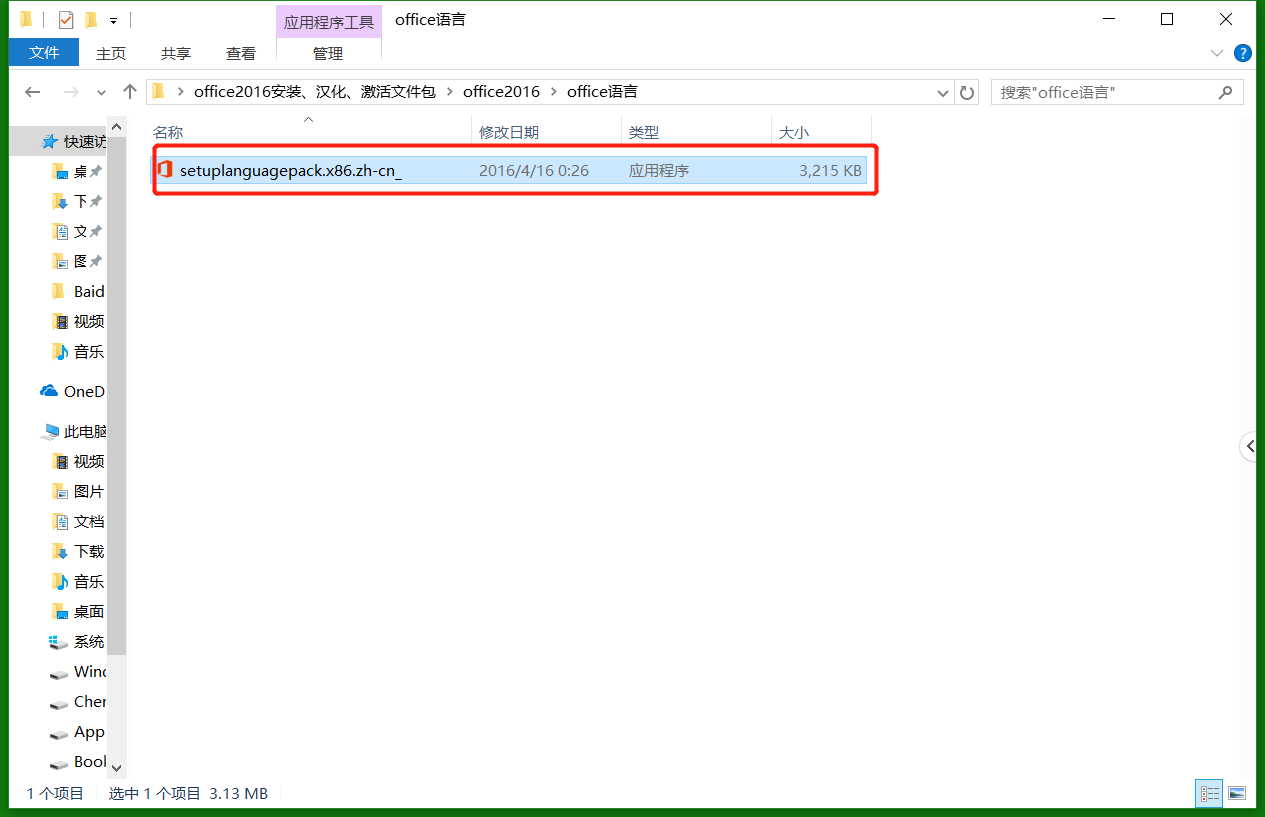
Task: Click navigation pane scrollbar down arrow
Action: coord(116,768)
